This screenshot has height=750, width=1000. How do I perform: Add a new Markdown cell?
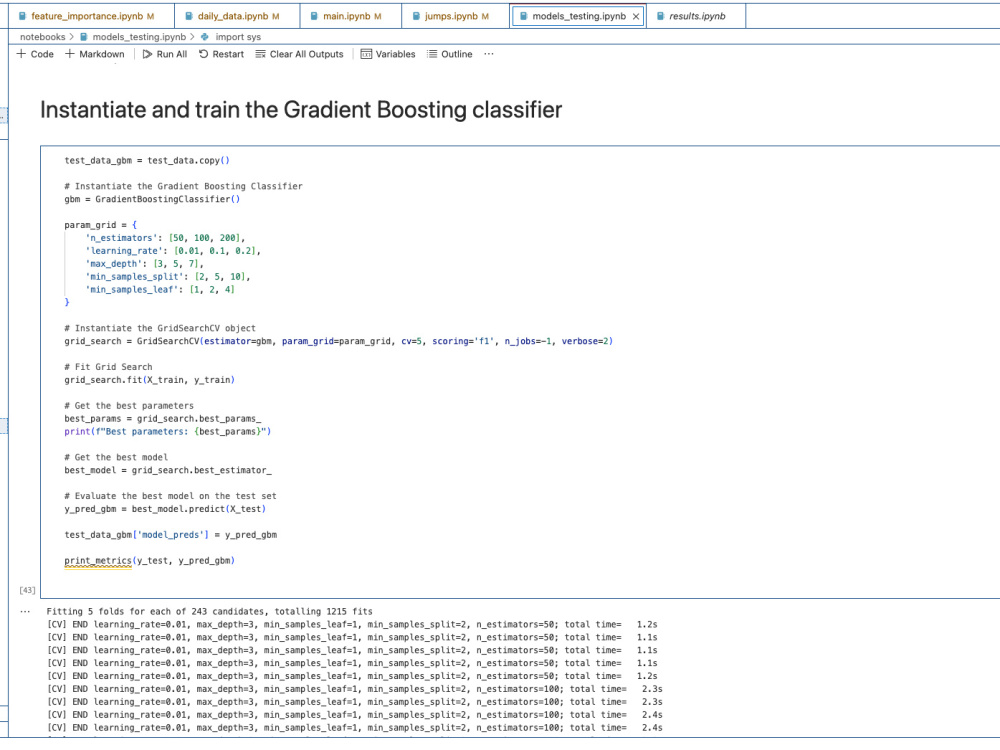pyautogui.click(x=94, y=54)
